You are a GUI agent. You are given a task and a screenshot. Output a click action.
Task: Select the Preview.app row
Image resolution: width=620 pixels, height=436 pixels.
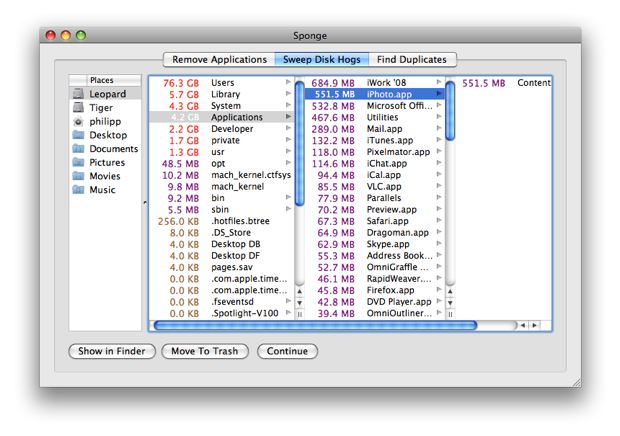tap(374, 210)
